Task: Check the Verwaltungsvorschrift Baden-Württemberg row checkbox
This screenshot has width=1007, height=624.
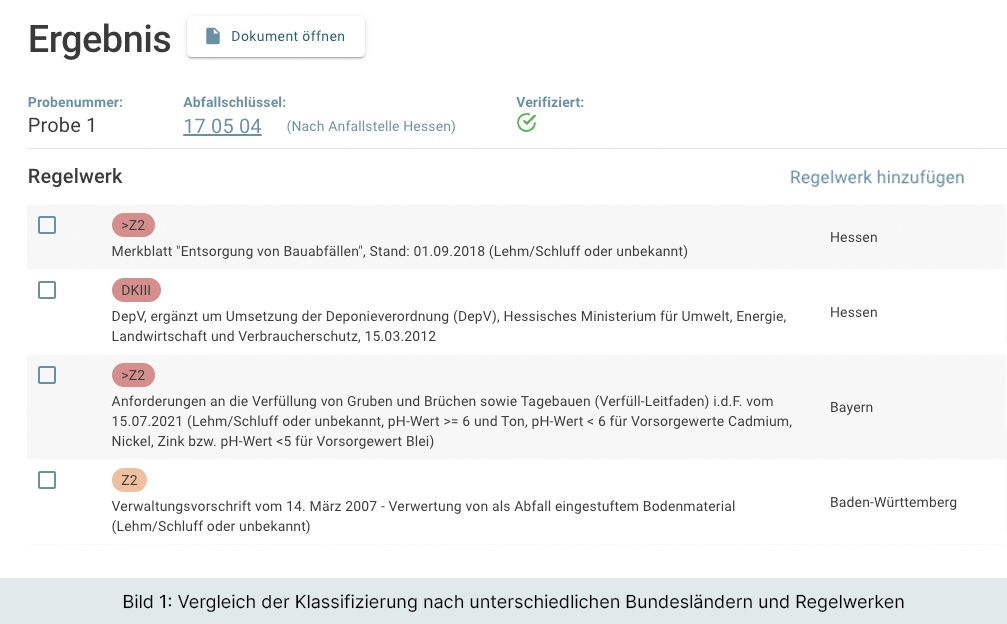Action: click(x=47, y=480)
